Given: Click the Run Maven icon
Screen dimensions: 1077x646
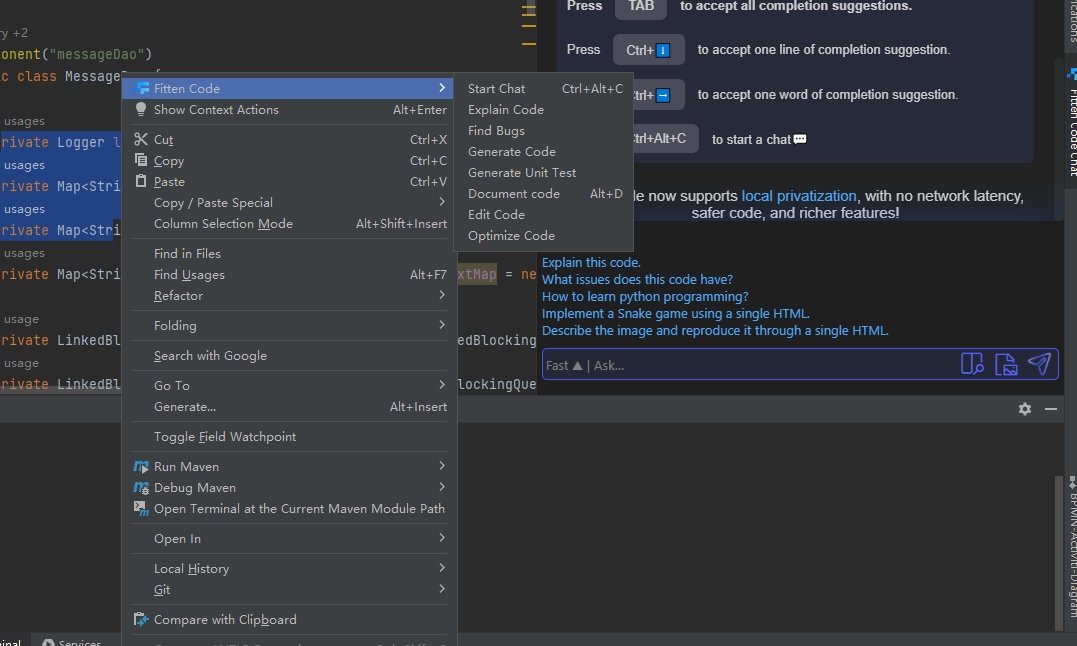Looking at the screenshot, I should [x=141, y=466].
